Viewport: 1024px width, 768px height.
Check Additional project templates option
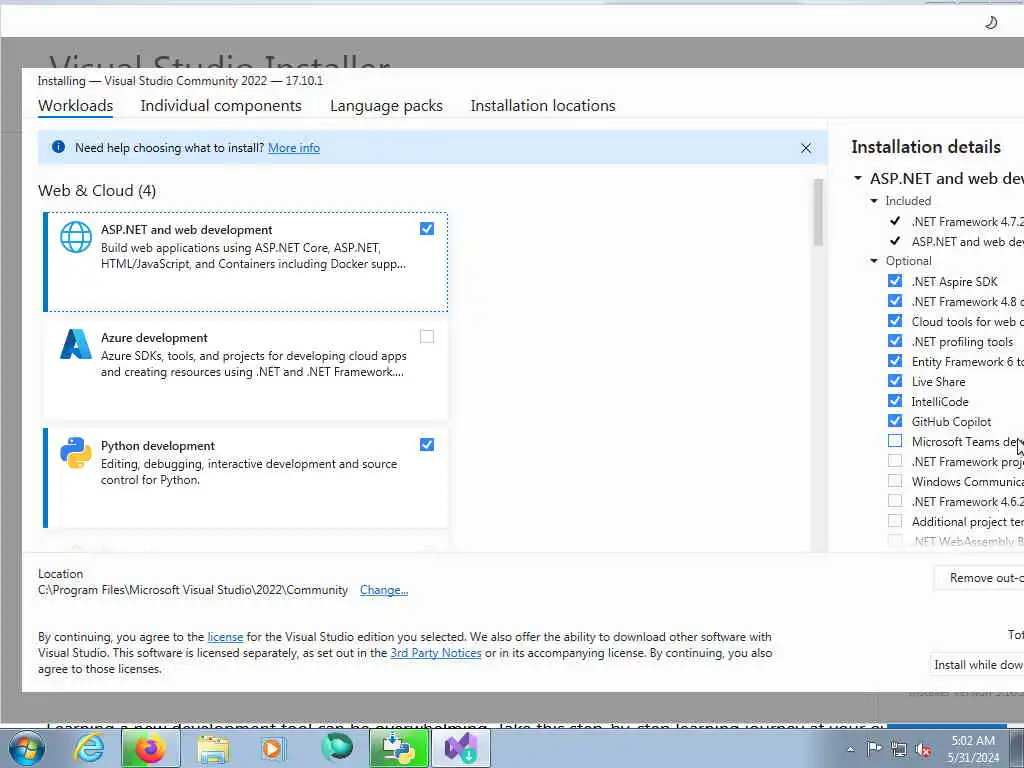click(895, 521)
